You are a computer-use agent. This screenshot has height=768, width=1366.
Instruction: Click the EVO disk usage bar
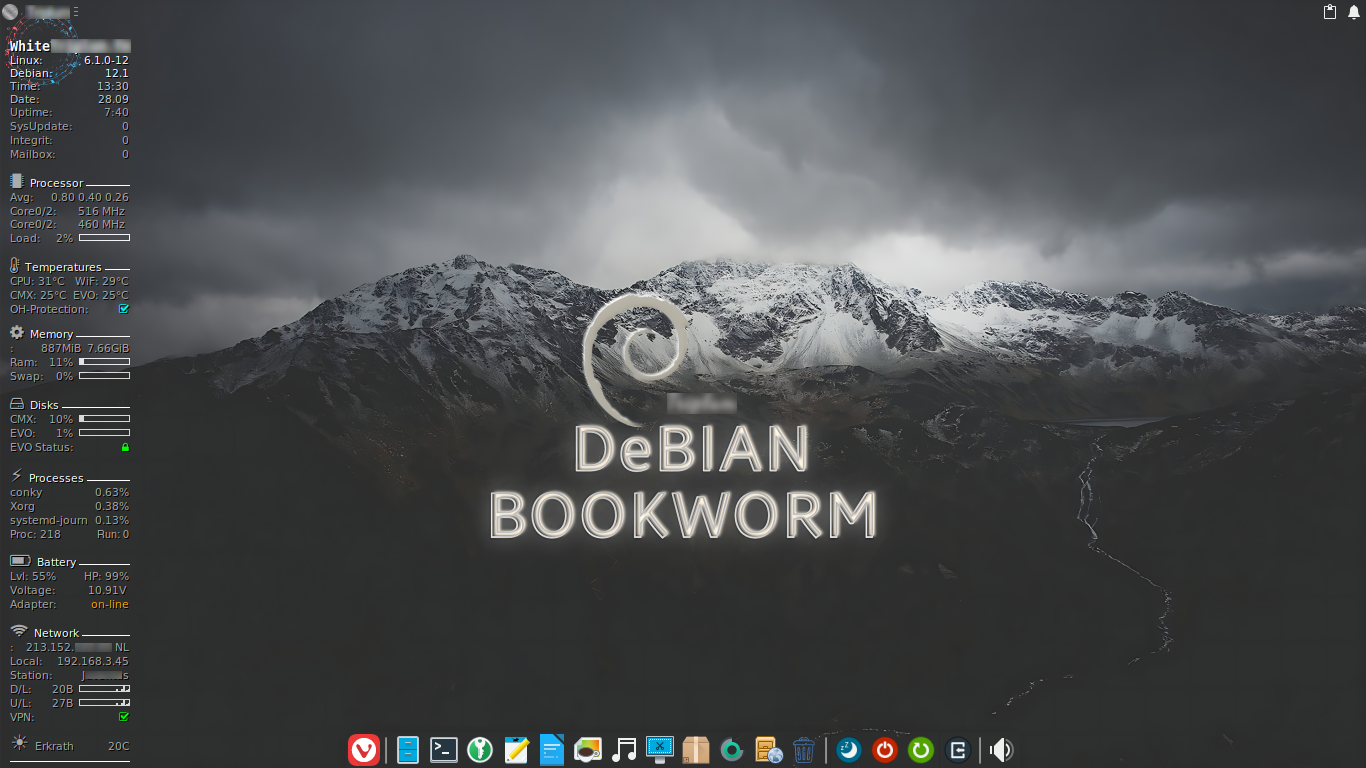pos(104,433)
